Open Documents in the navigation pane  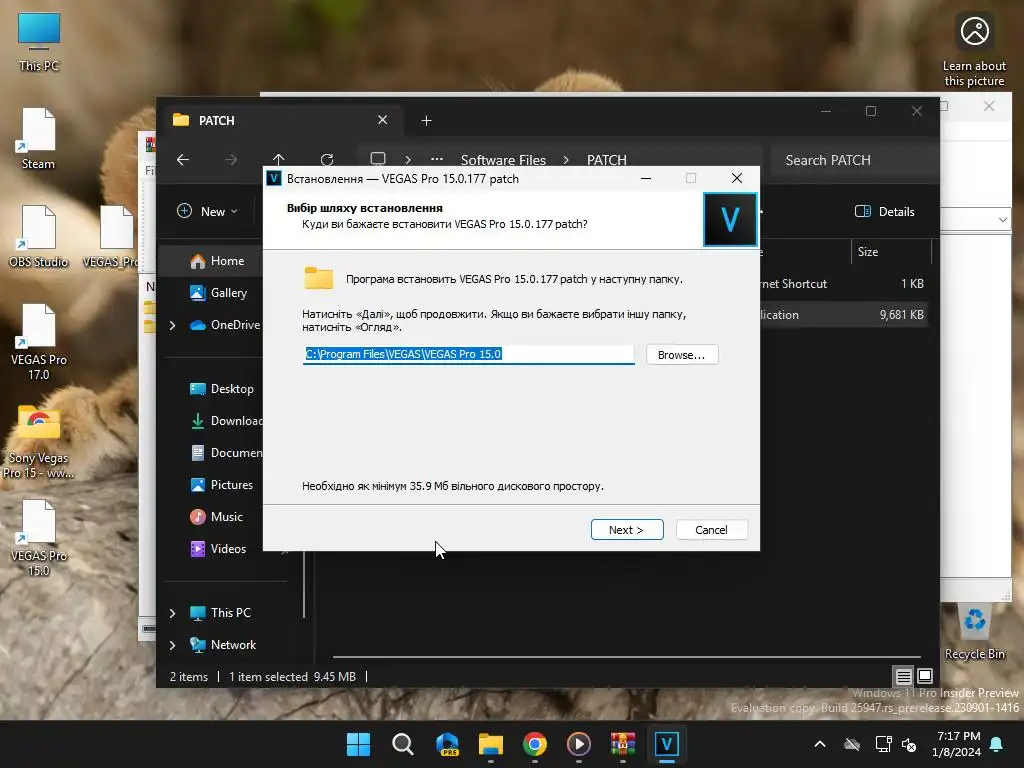(x=226, y=453)
